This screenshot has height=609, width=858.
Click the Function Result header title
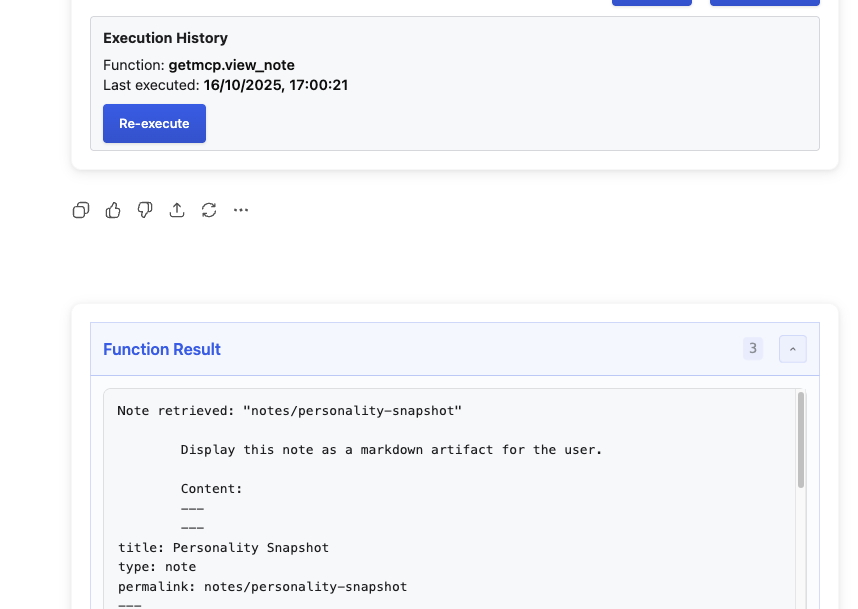(x=162, y=349)
